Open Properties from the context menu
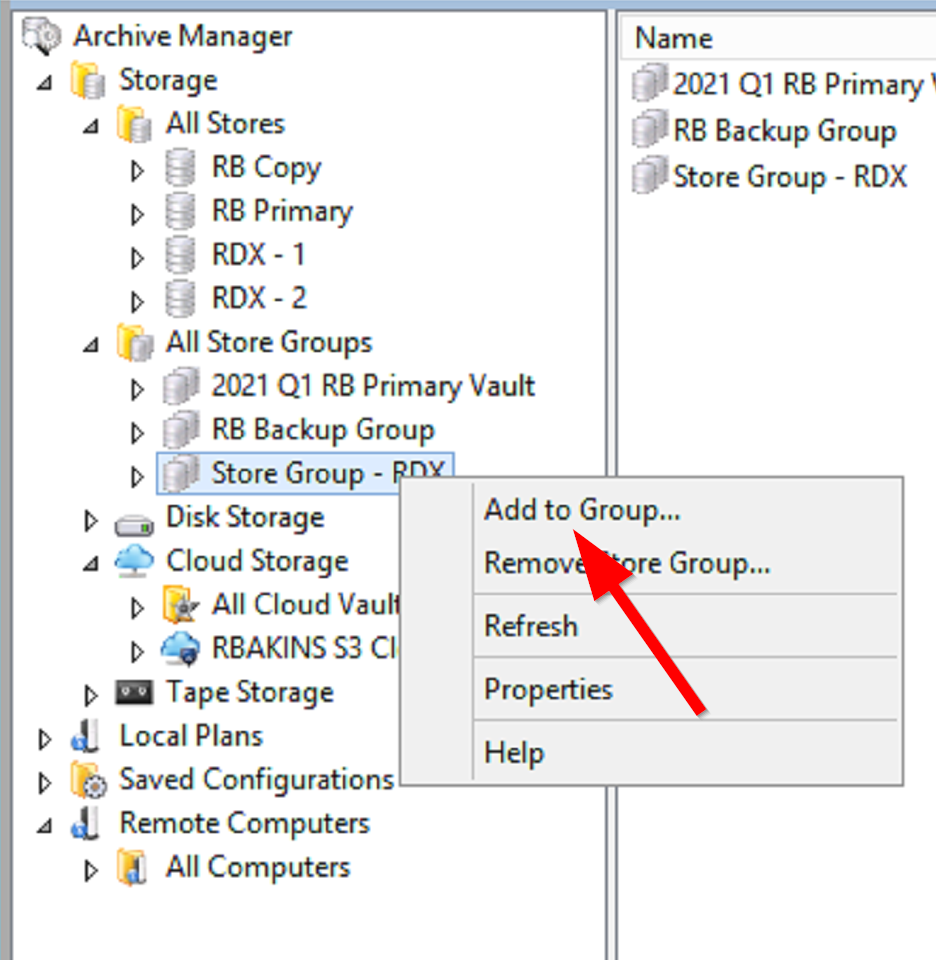Image resolution: width=936 pixels, height=960 pixels. [x=651, y=689]
